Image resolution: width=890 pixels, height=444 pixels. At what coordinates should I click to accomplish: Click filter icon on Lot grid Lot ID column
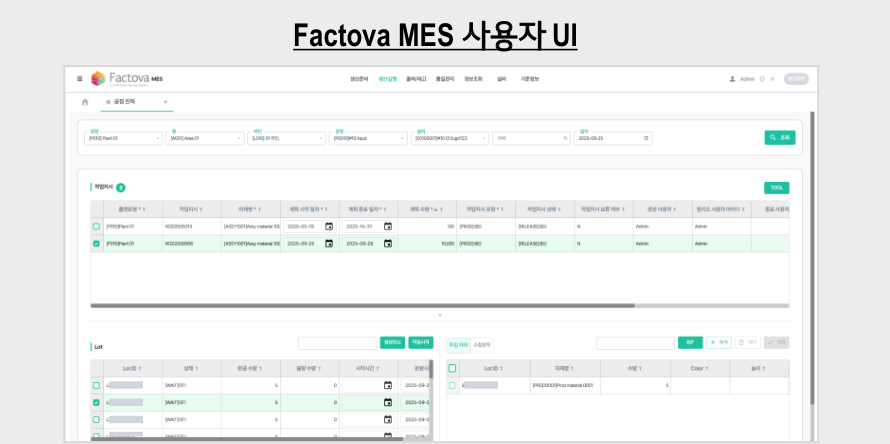140,368
